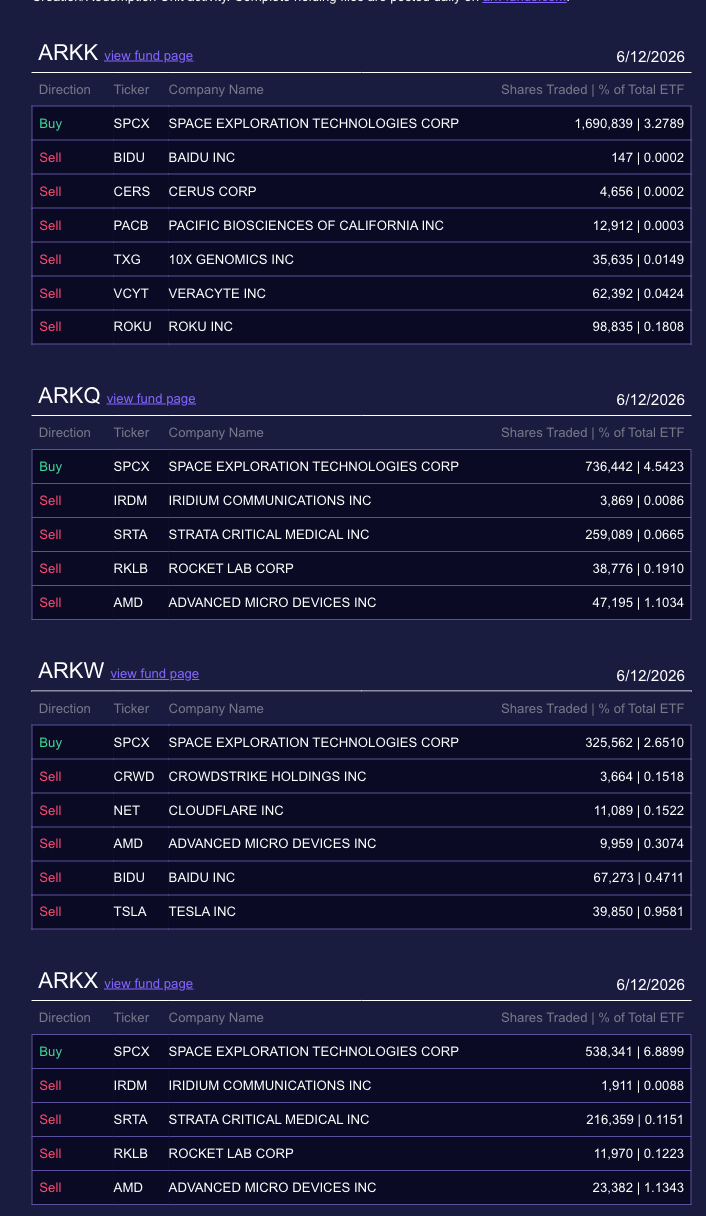This screenshot has width=706, height=1216.
Task: Click the Direction column header in ARKQ
Action: 65,433
